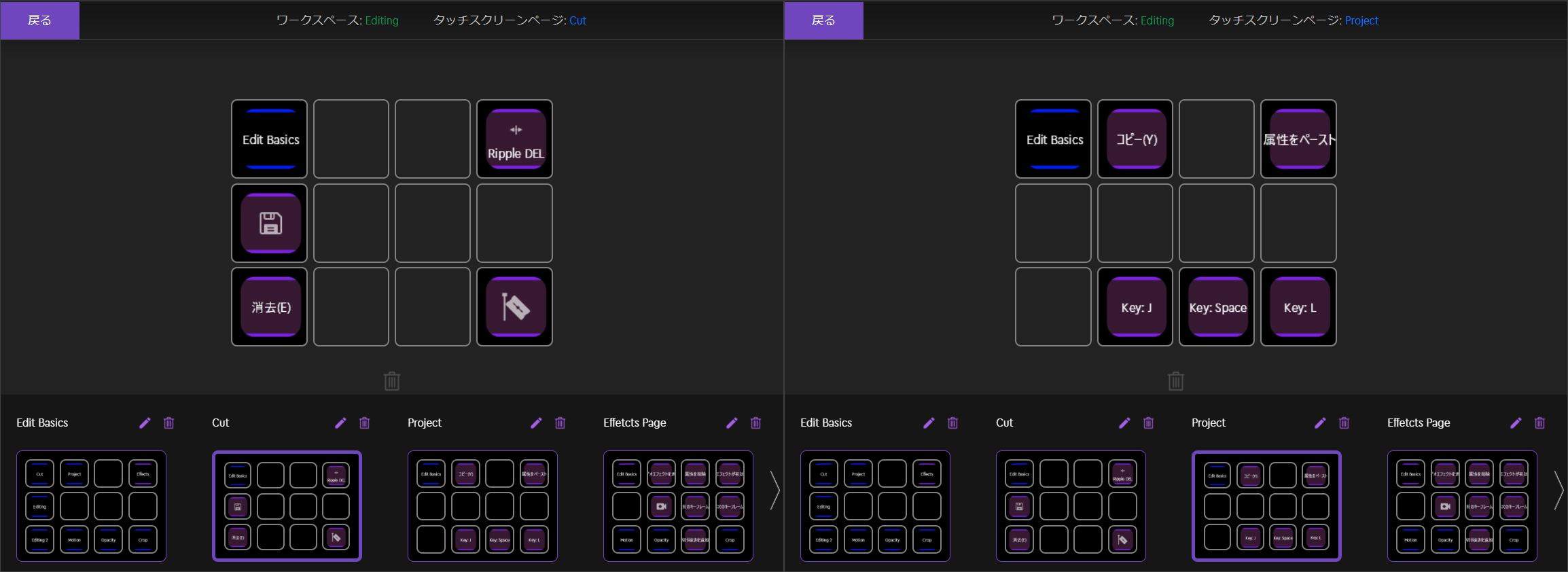Viewport: 1568px width, 572px height.
Task: Edit the Cut page name in left panel
Action: (340, 423)
